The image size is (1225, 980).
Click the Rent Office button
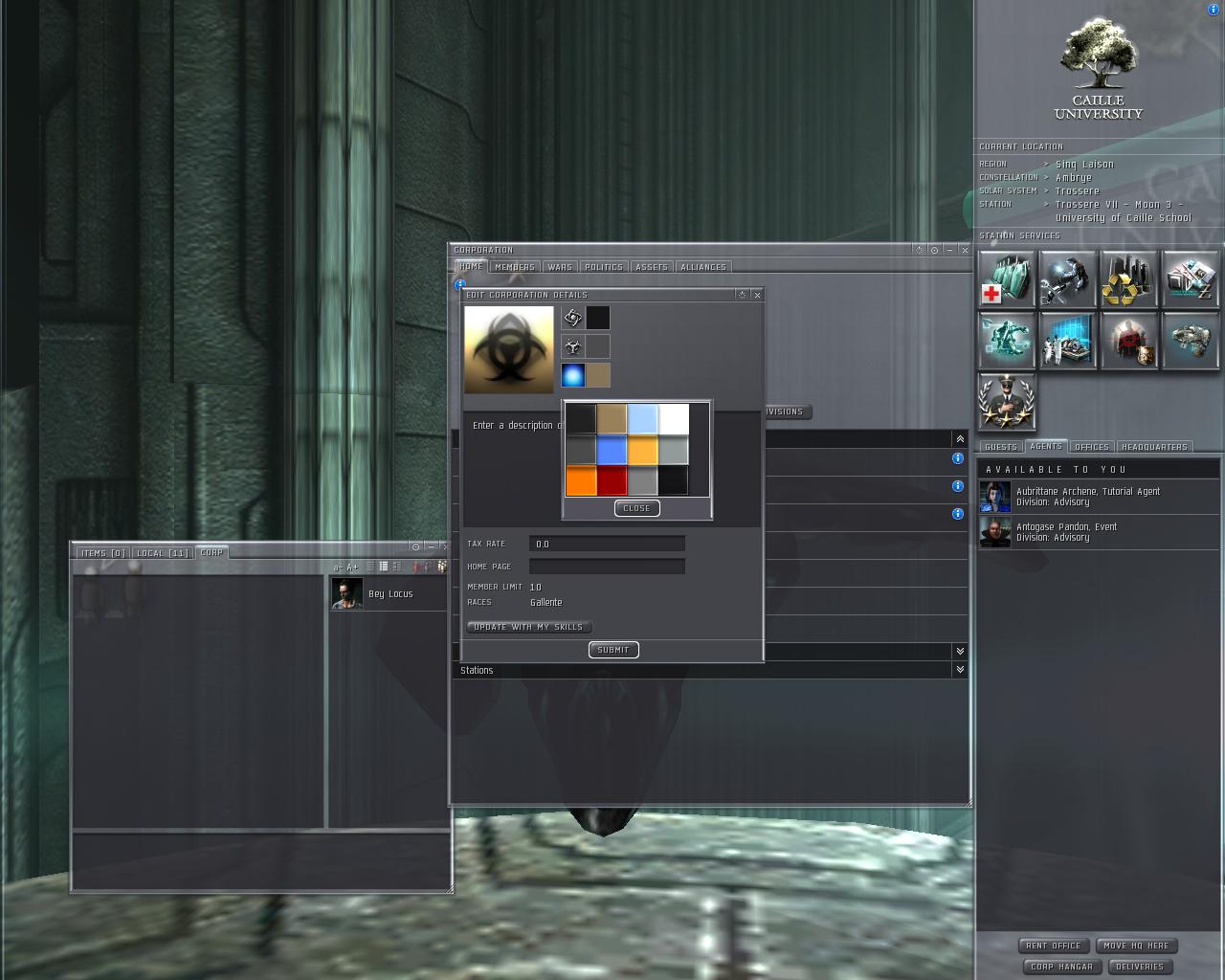pyautogui.click(x=1054, y=946)
